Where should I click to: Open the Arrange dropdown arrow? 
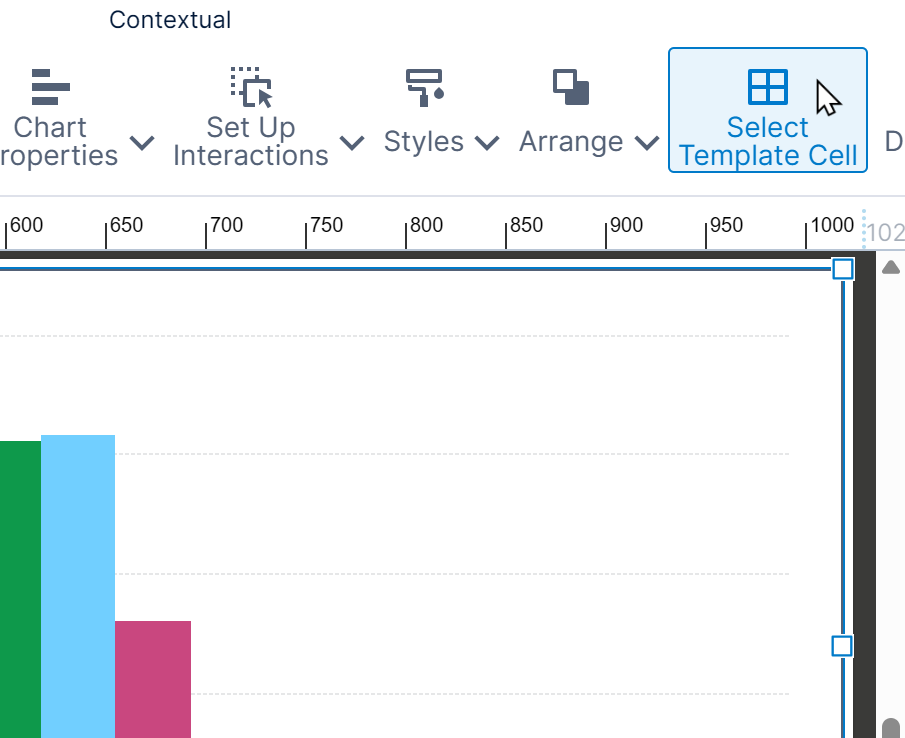pyautogui.click(x=648, y=142)
